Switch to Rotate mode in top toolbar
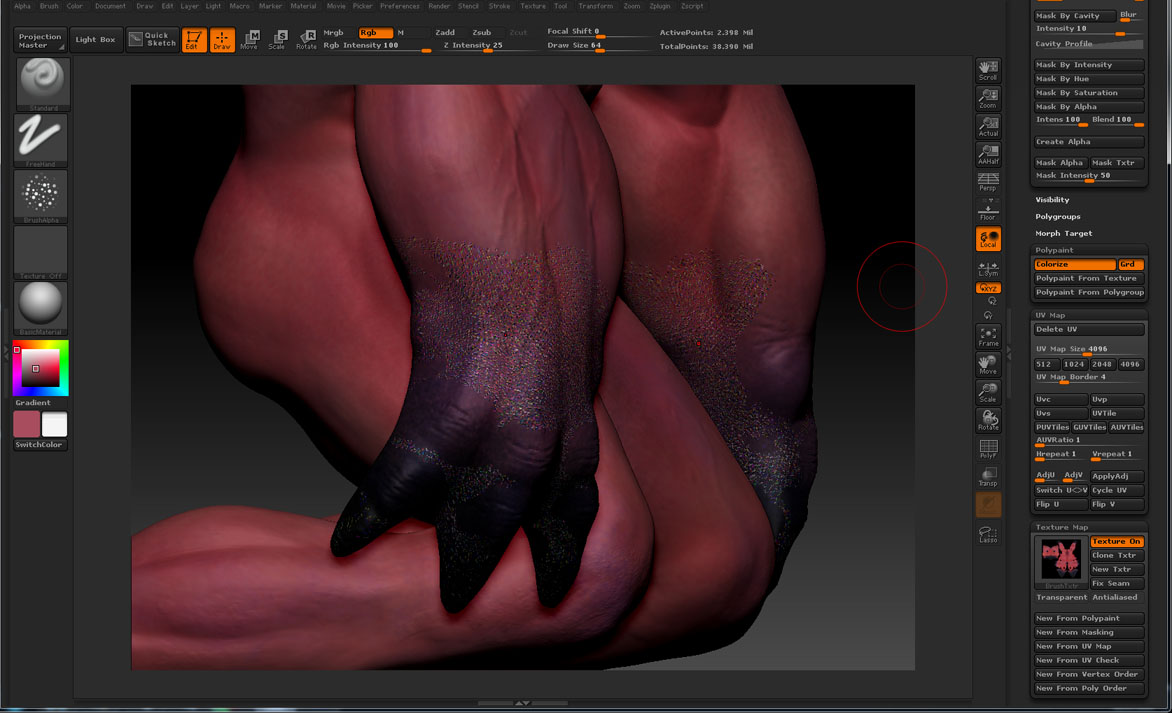 point(307,38)
